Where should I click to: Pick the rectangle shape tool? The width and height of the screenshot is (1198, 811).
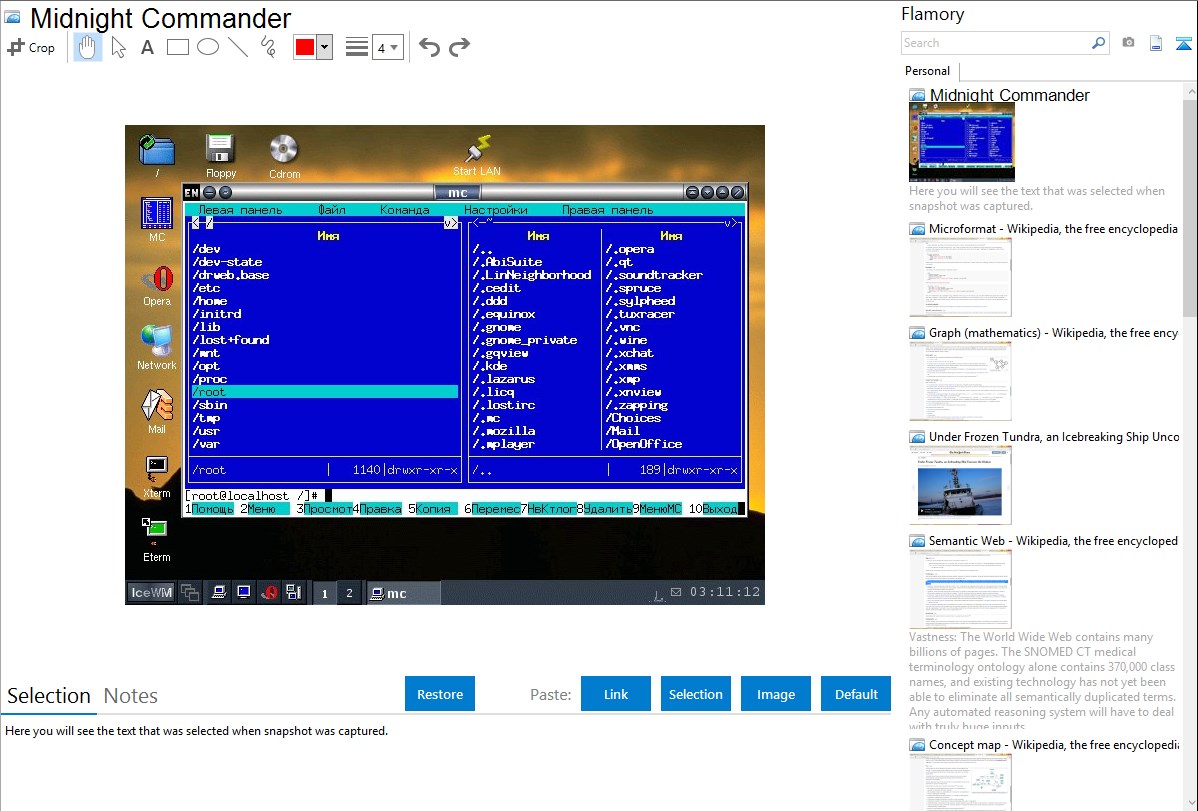point(177,47)
